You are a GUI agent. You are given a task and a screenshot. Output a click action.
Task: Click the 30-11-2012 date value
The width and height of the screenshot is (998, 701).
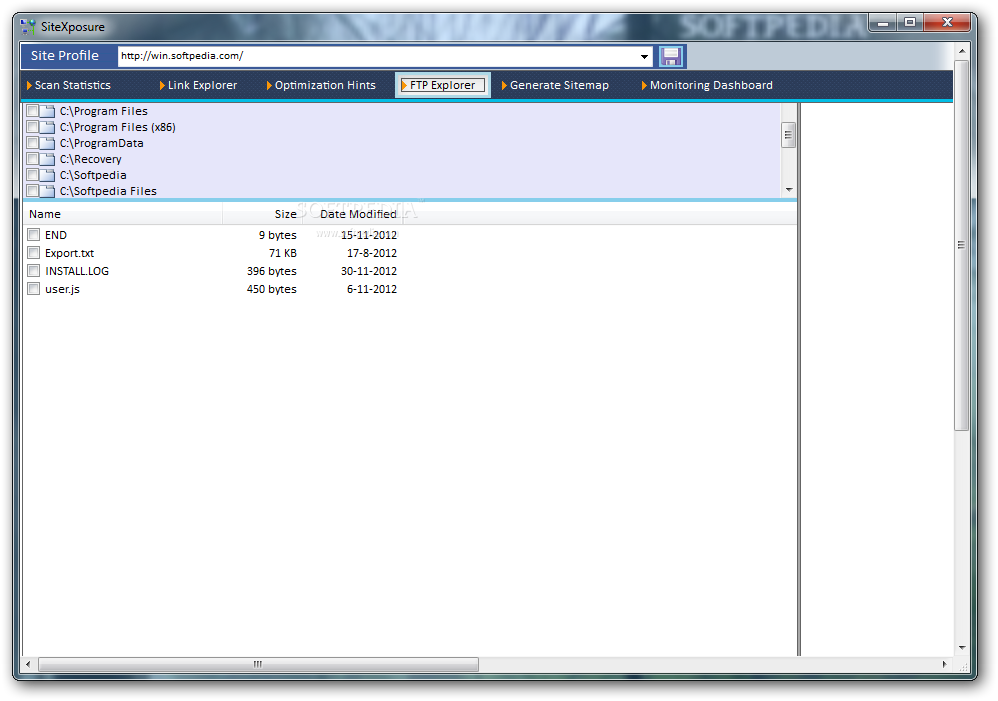tap(369, 271)
